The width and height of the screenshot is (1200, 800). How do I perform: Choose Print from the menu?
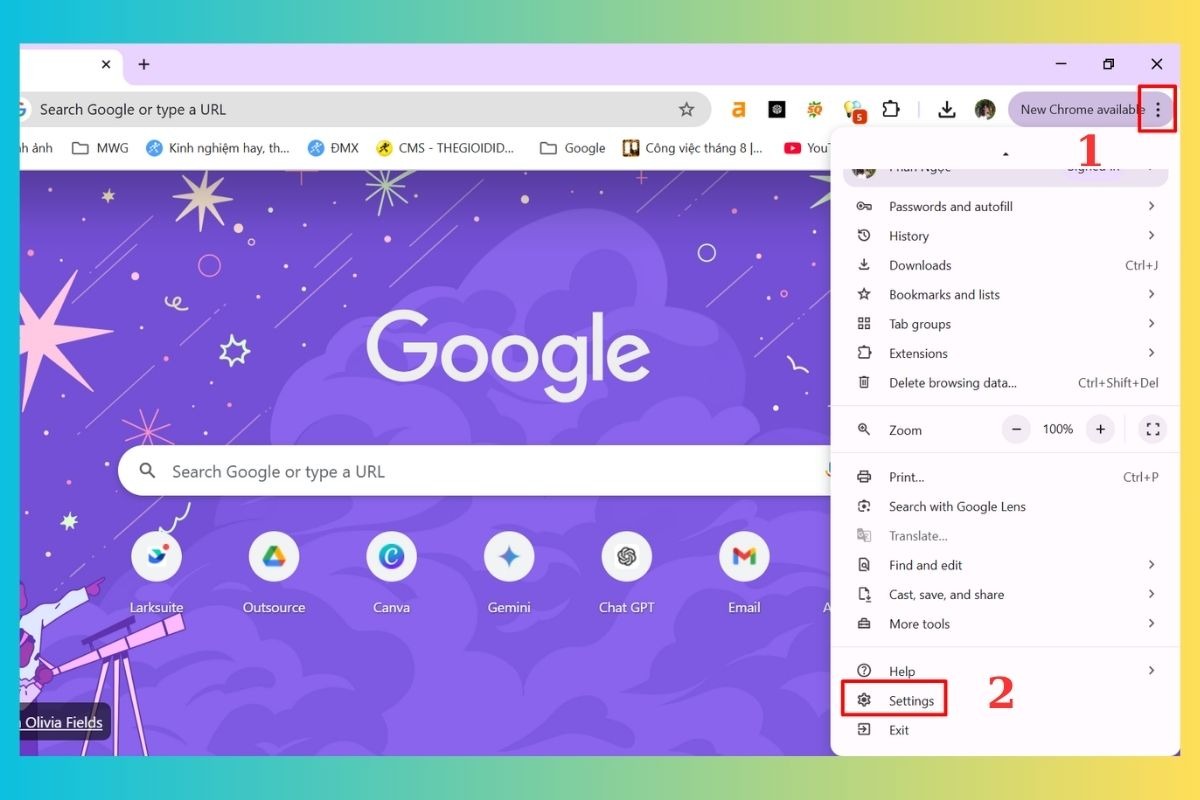coord(1005,477)
